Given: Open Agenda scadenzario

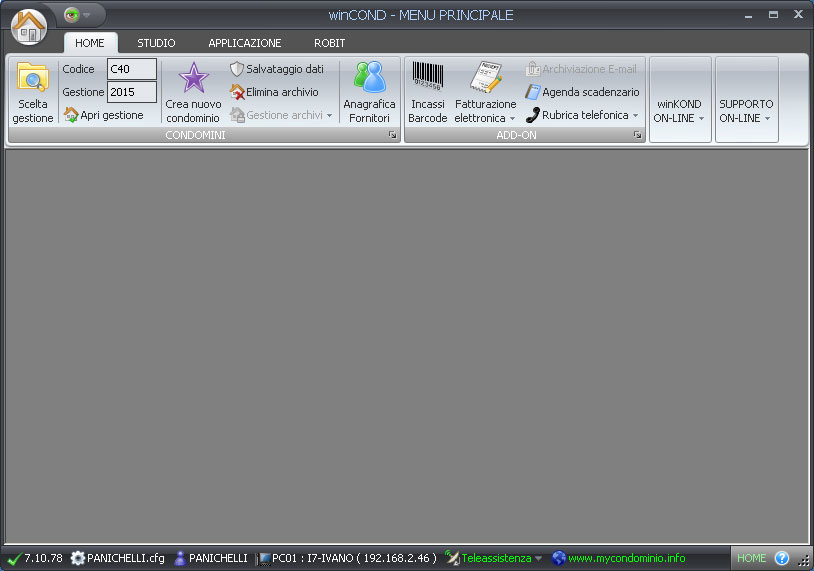Looking at the screenshot, I should [583, 92].
